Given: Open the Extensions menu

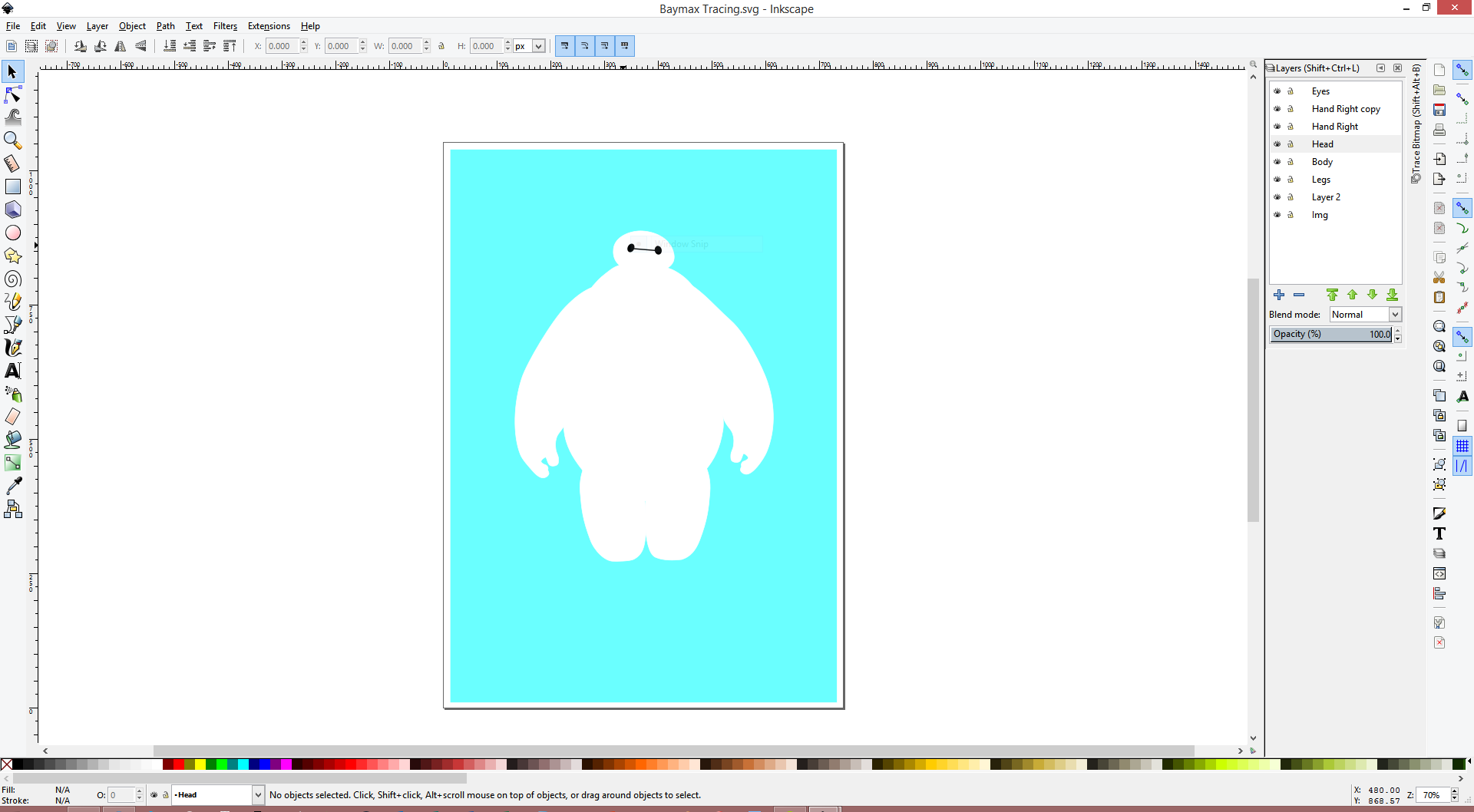Looking at the screenshot, I should [269, 26].
